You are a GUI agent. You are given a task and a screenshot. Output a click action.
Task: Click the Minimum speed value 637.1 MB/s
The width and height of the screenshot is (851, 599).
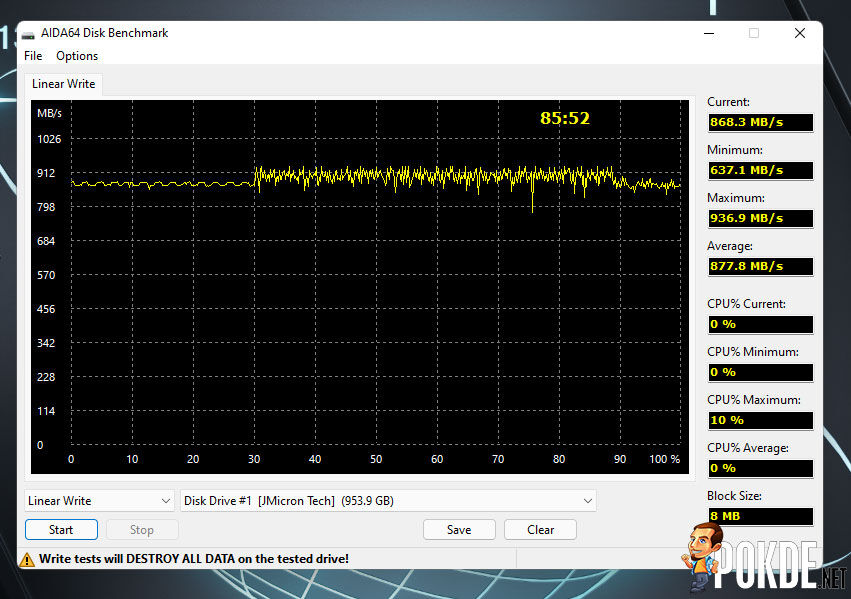[x=760, y=170]
